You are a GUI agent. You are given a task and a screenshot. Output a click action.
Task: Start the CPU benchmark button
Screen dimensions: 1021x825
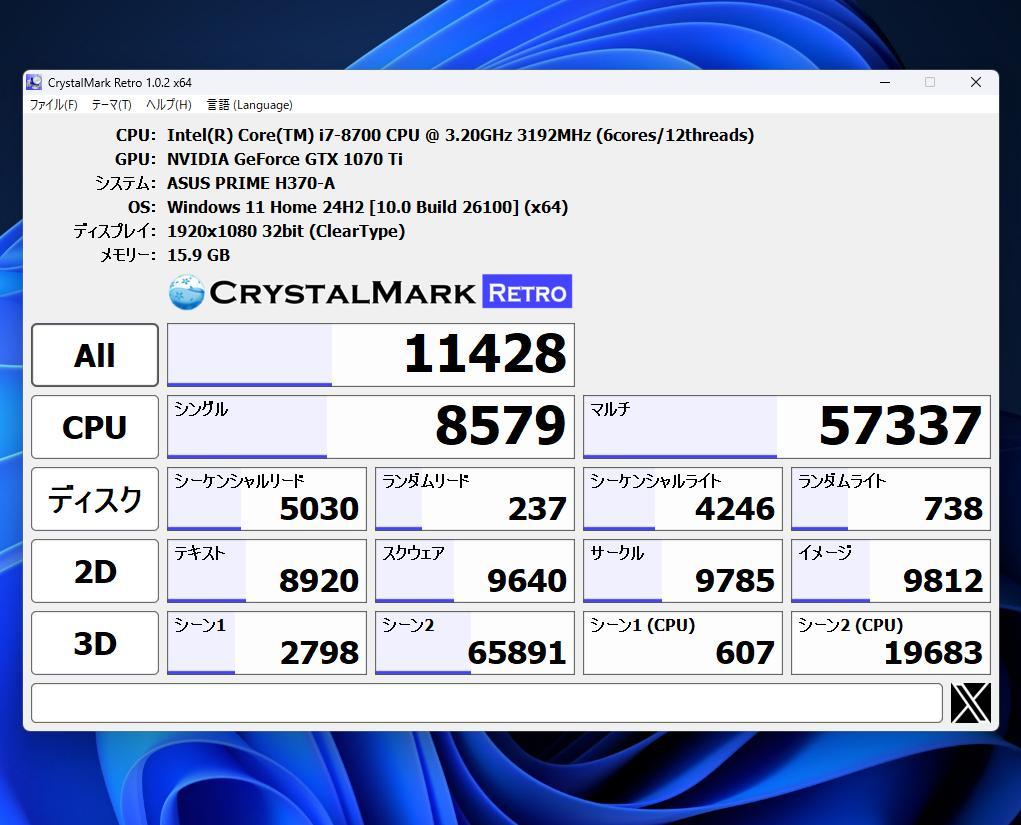[95, 427]
